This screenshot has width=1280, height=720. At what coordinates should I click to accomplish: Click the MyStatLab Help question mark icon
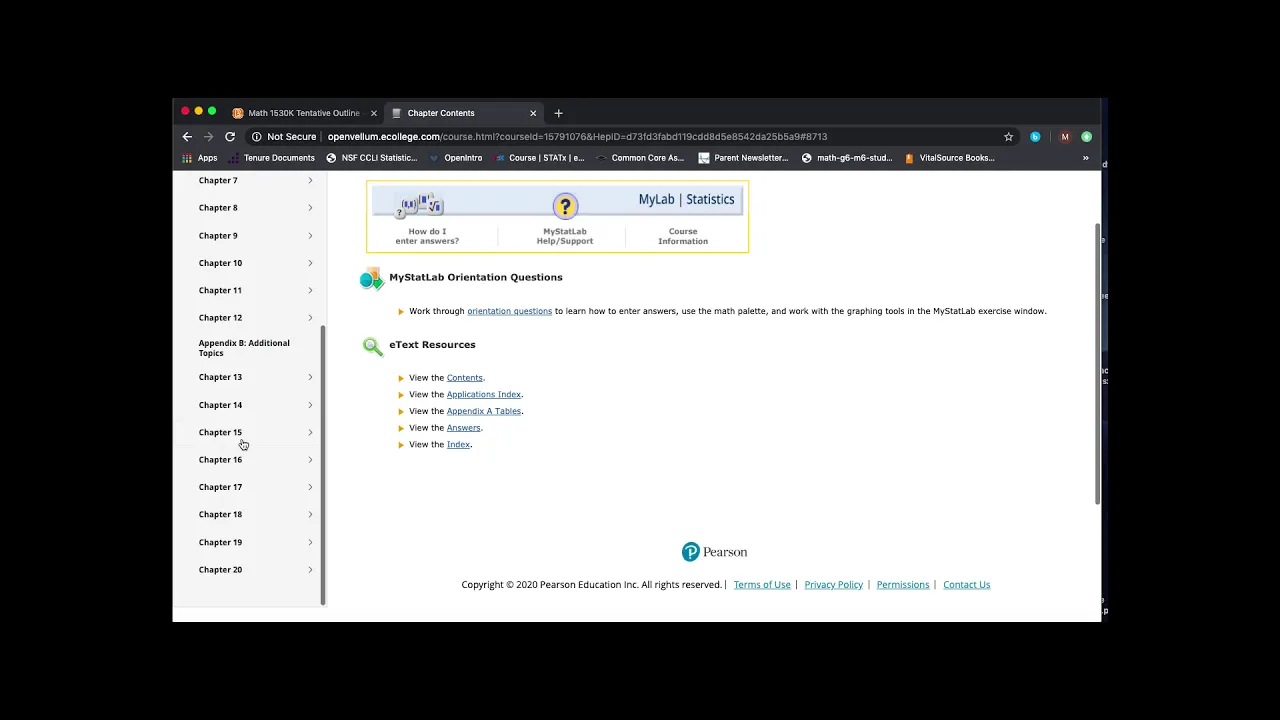point(565,207)
